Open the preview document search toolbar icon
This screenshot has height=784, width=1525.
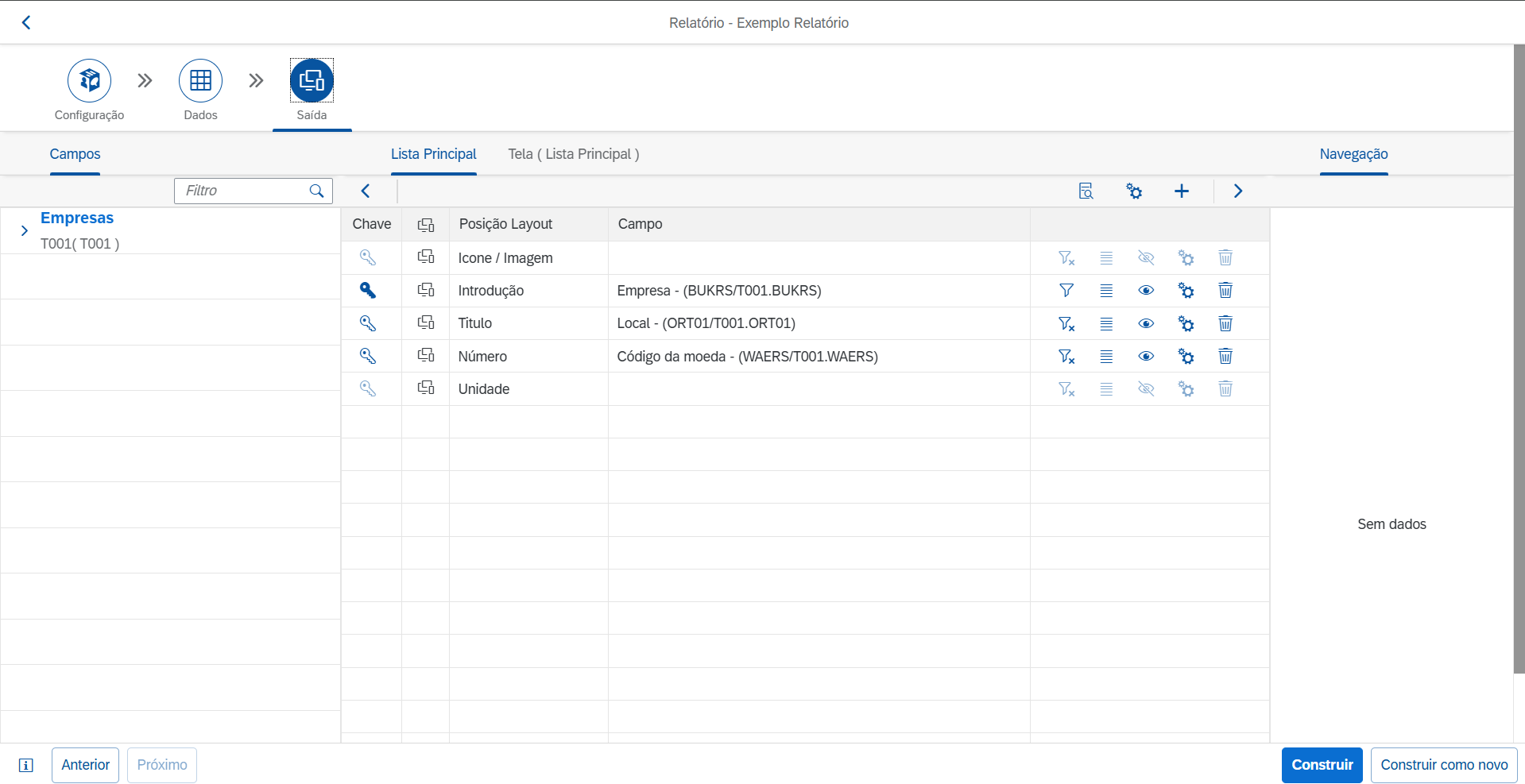(1086, 191)
